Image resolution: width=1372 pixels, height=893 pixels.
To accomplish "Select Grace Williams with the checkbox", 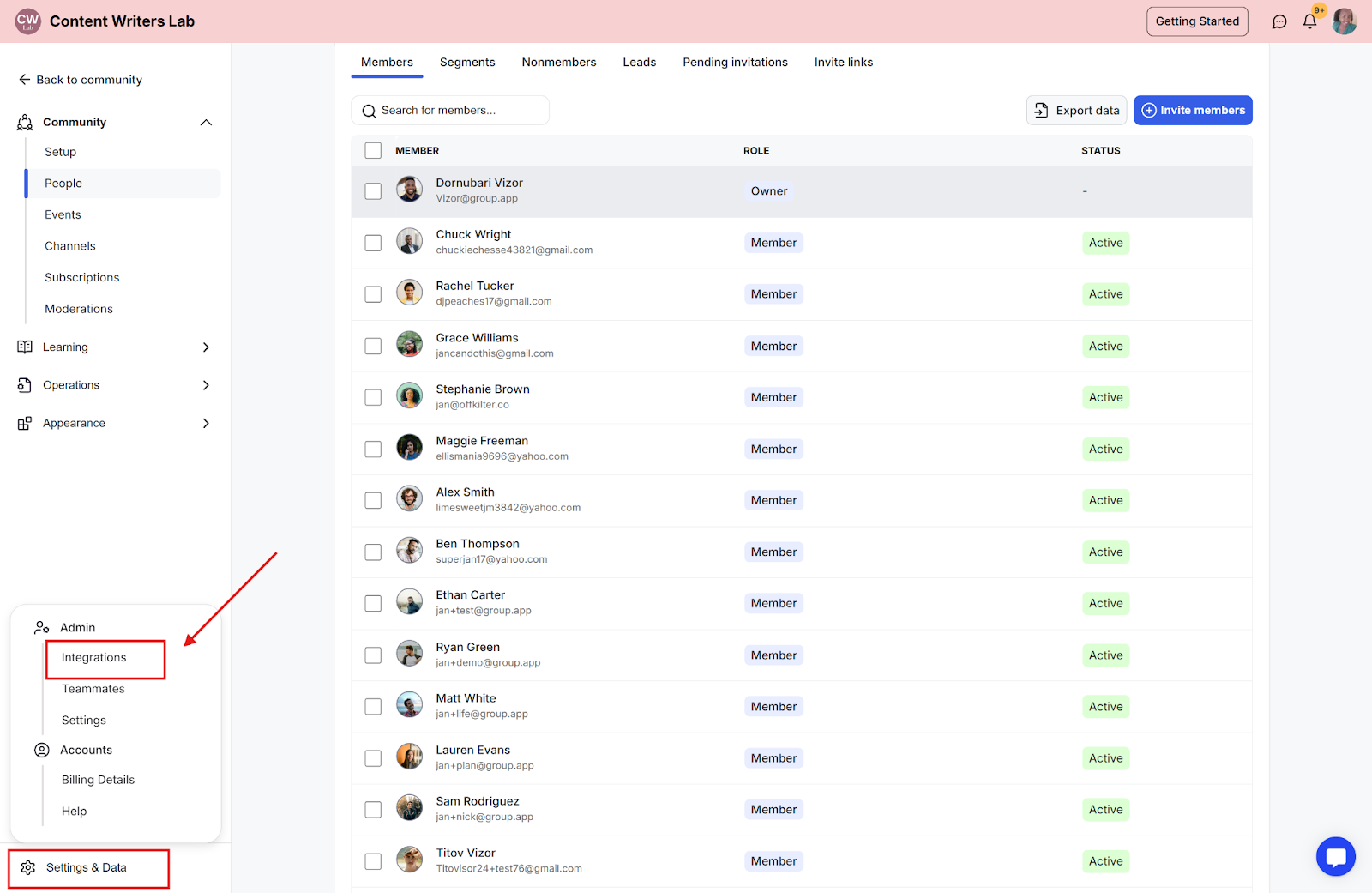I will click(373, 346).
